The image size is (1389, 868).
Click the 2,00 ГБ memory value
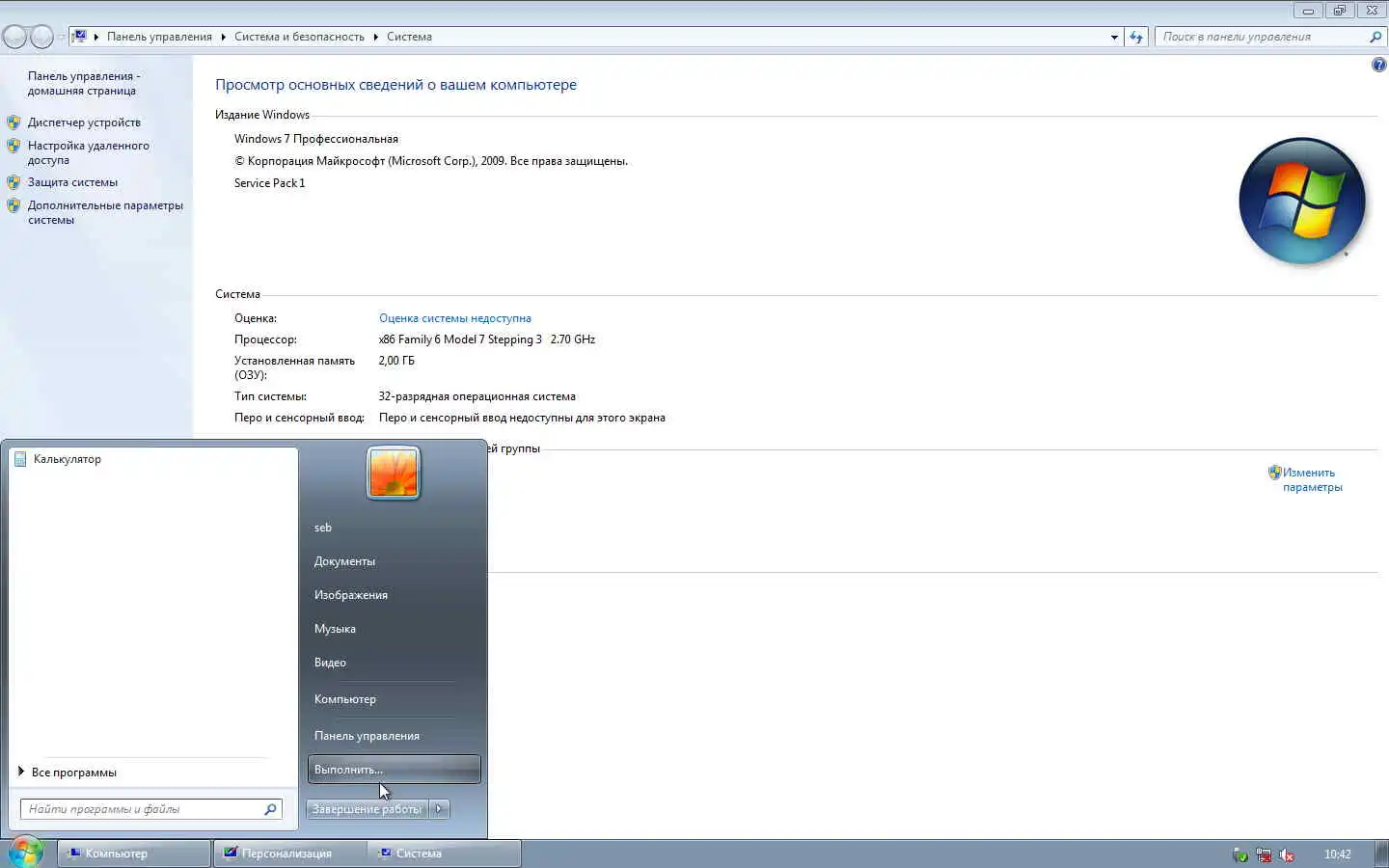396,361
